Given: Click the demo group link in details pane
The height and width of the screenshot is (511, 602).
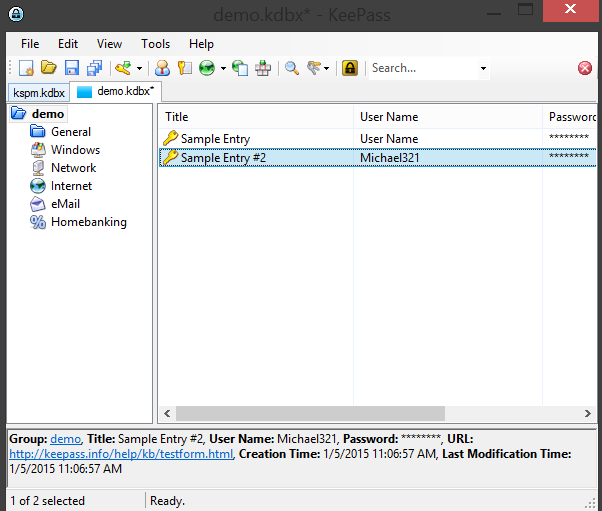Looking at the screenshot, I should 65,439.
